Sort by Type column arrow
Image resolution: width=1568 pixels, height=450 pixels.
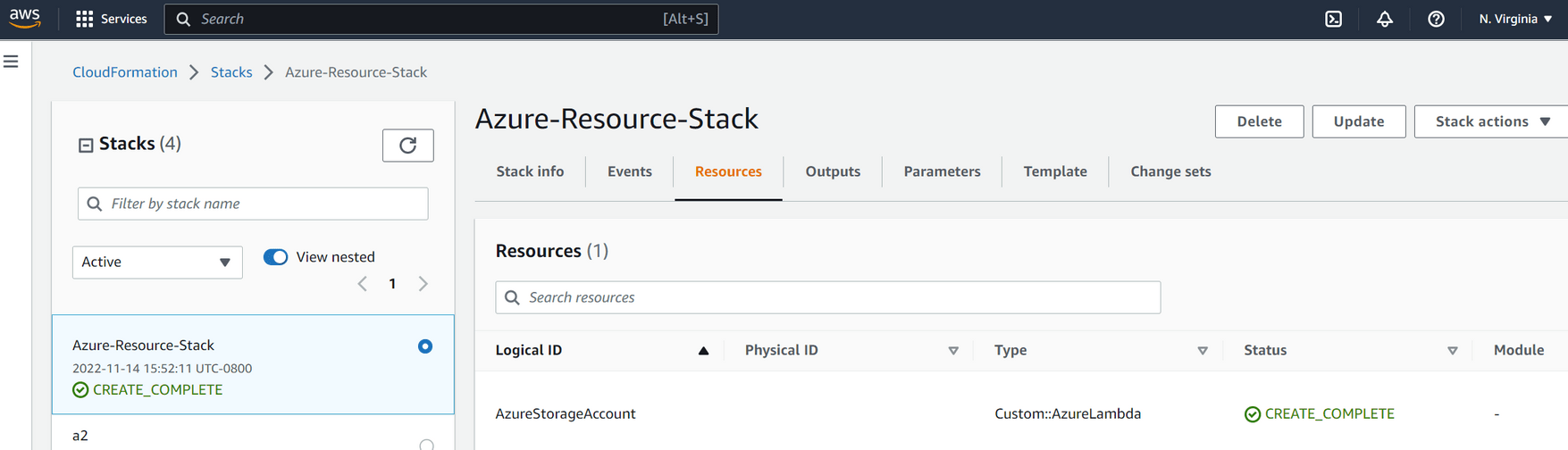1203,351
